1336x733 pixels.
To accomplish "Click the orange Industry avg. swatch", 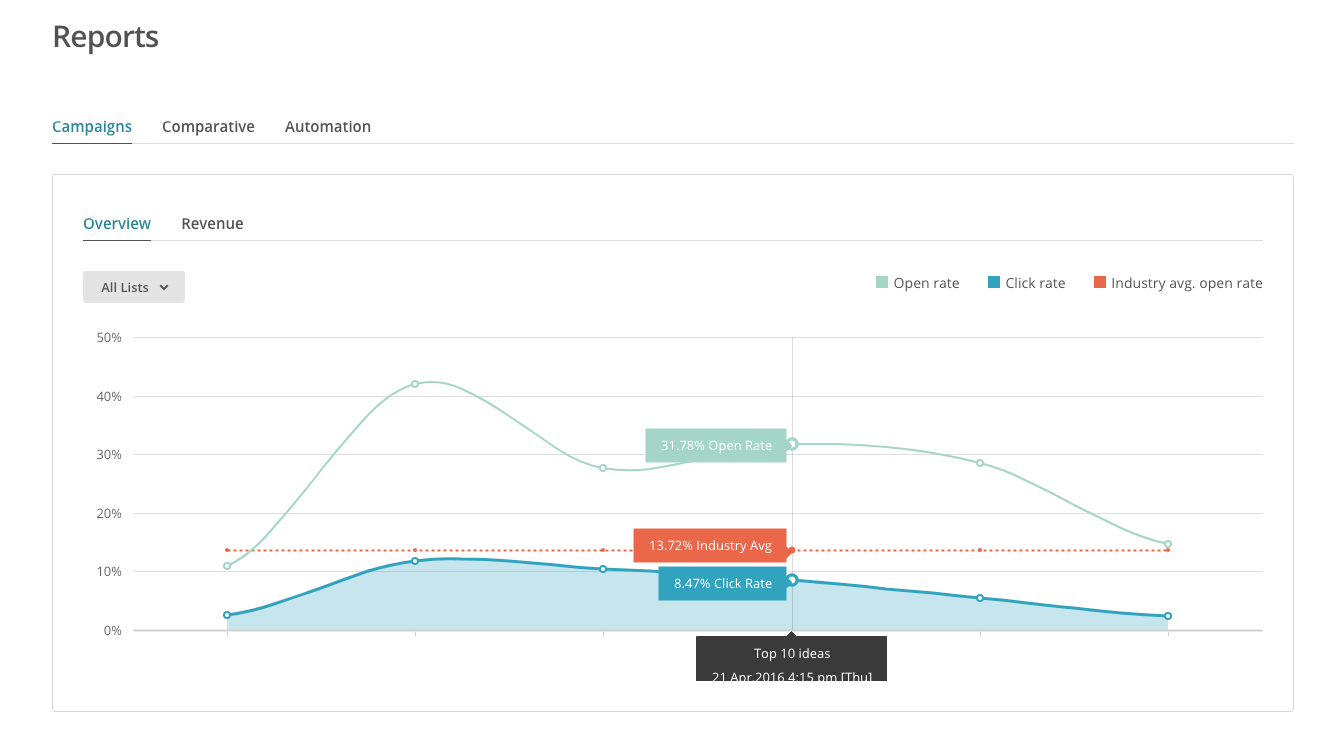I will 1100,283.
